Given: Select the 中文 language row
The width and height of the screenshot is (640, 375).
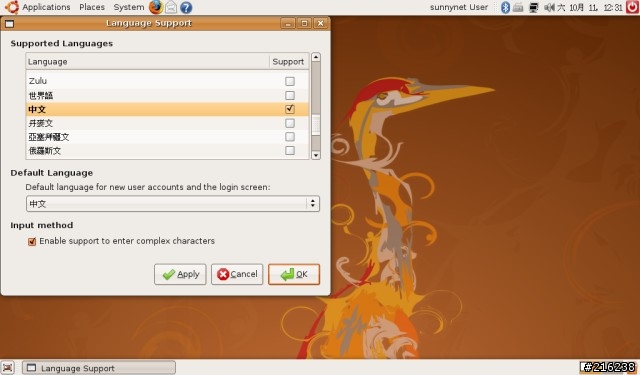Looking at the screenshot, I should 167,109.
